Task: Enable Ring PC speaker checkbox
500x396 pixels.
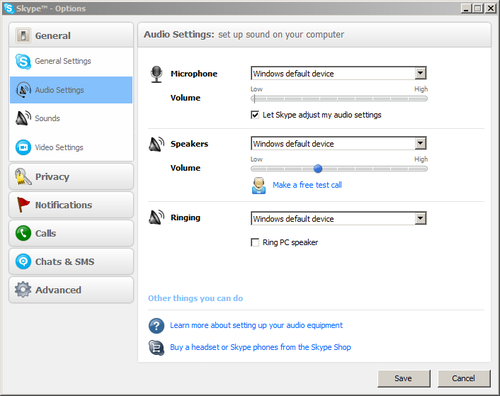Action: pos(255,242)
